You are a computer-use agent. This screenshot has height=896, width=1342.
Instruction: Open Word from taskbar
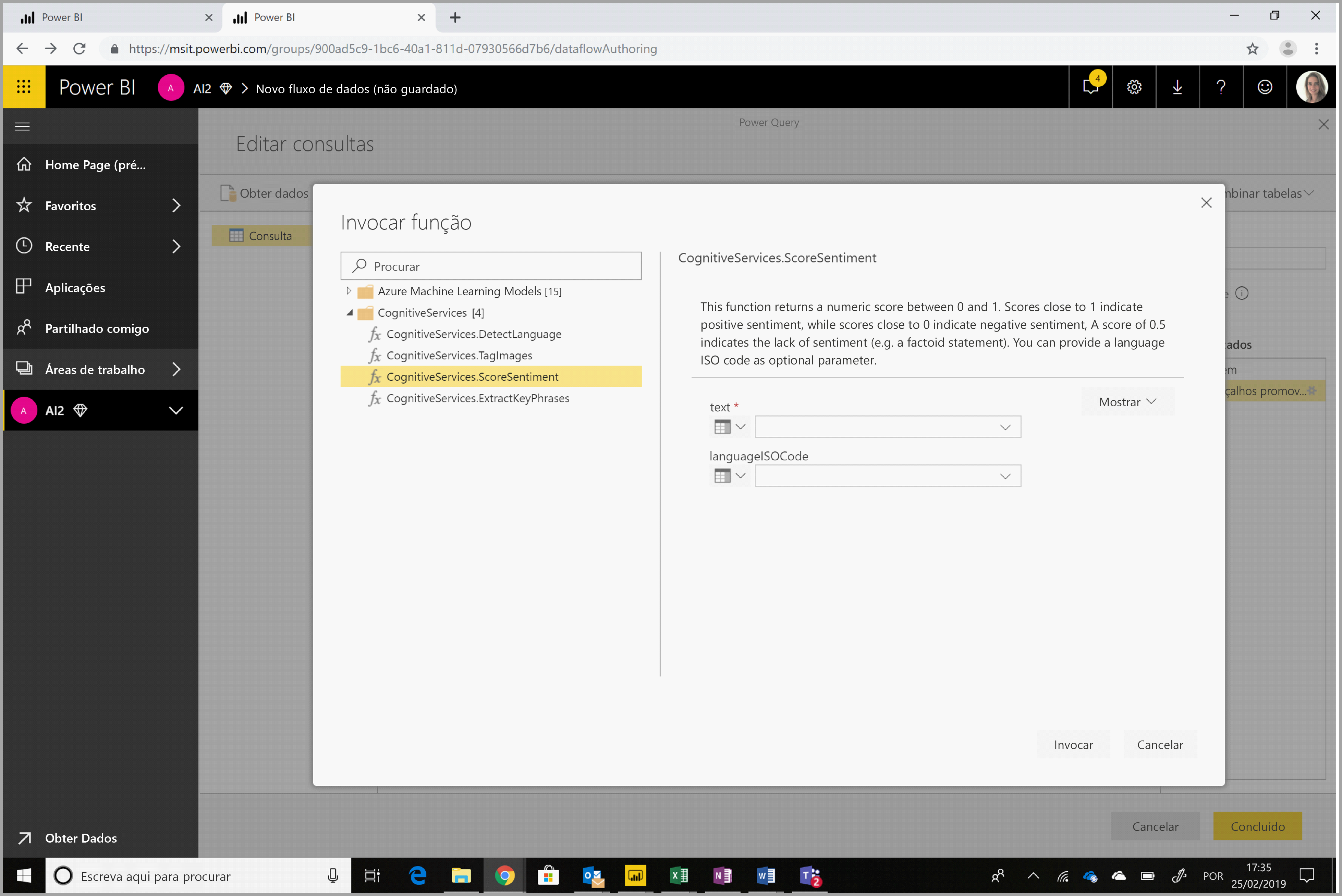(766, 875)
